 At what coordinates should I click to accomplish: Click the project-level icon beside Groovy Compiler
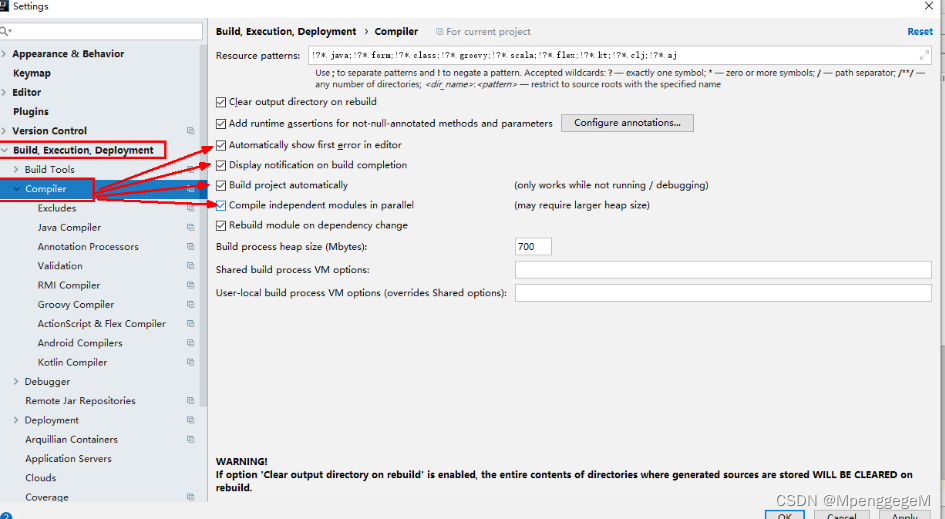click(190, 304)
